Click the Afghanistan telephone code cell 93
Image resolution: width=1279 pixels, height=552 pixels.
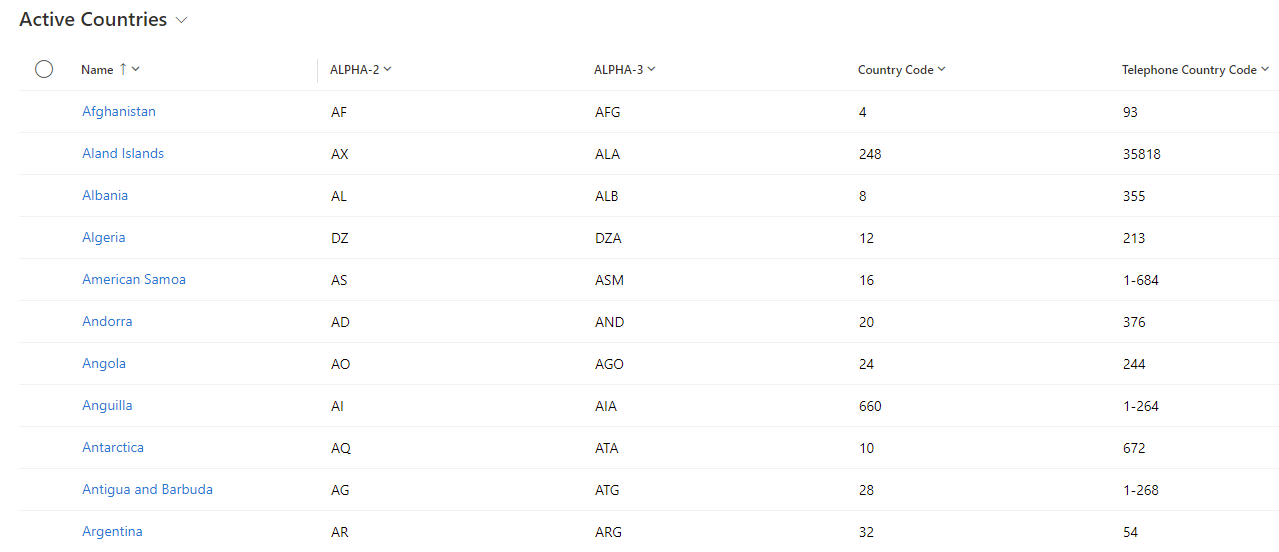pyautogui.click(x=1131, y=112)
